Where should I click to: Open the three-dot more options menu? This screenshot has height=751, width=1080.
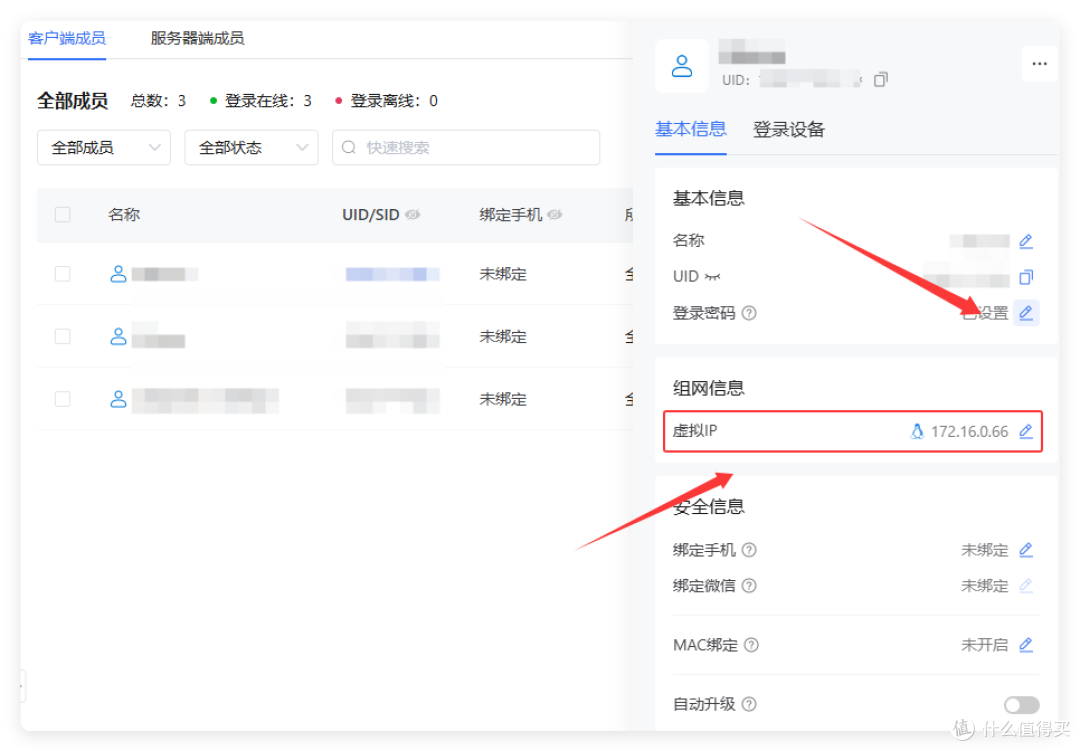[1039, 64]
